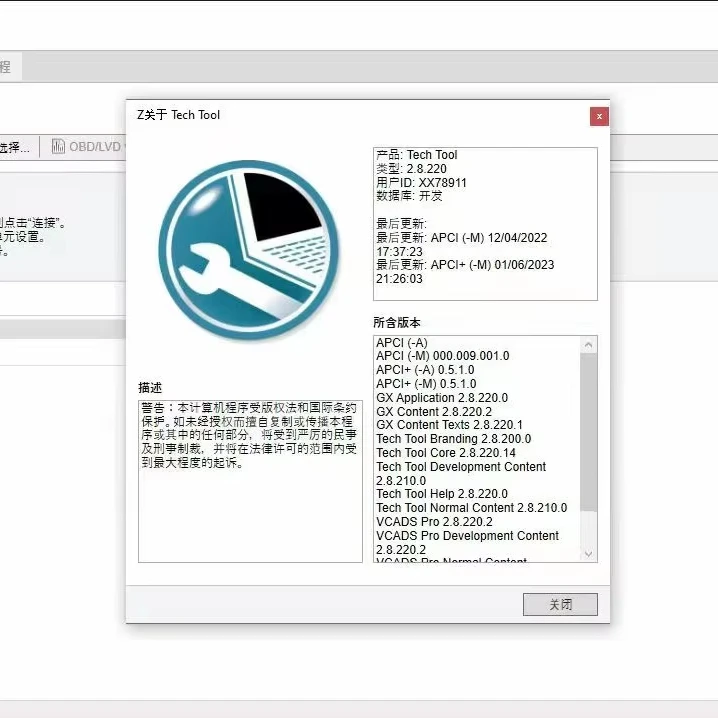This screenshot has width=718, height=718.
Task: Select 'APCI (-M) 000.009.001.0' line
Action: (442, 356)
